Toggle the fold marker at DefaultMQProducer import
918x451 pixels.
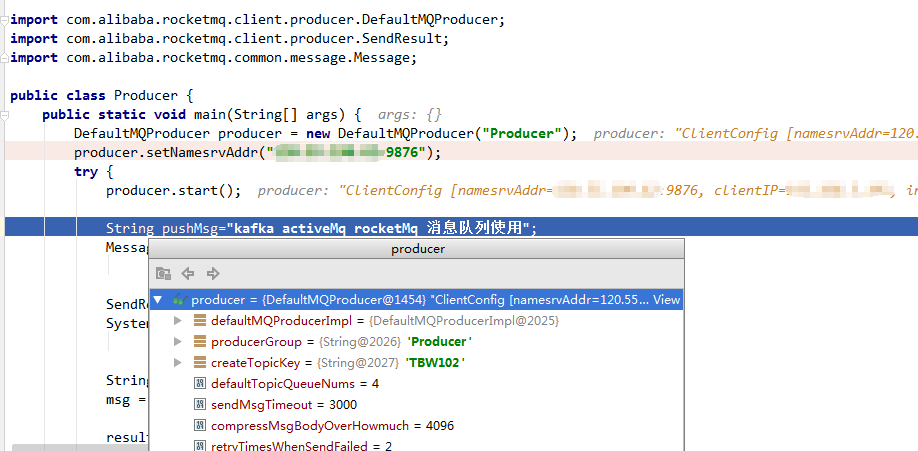5,20
